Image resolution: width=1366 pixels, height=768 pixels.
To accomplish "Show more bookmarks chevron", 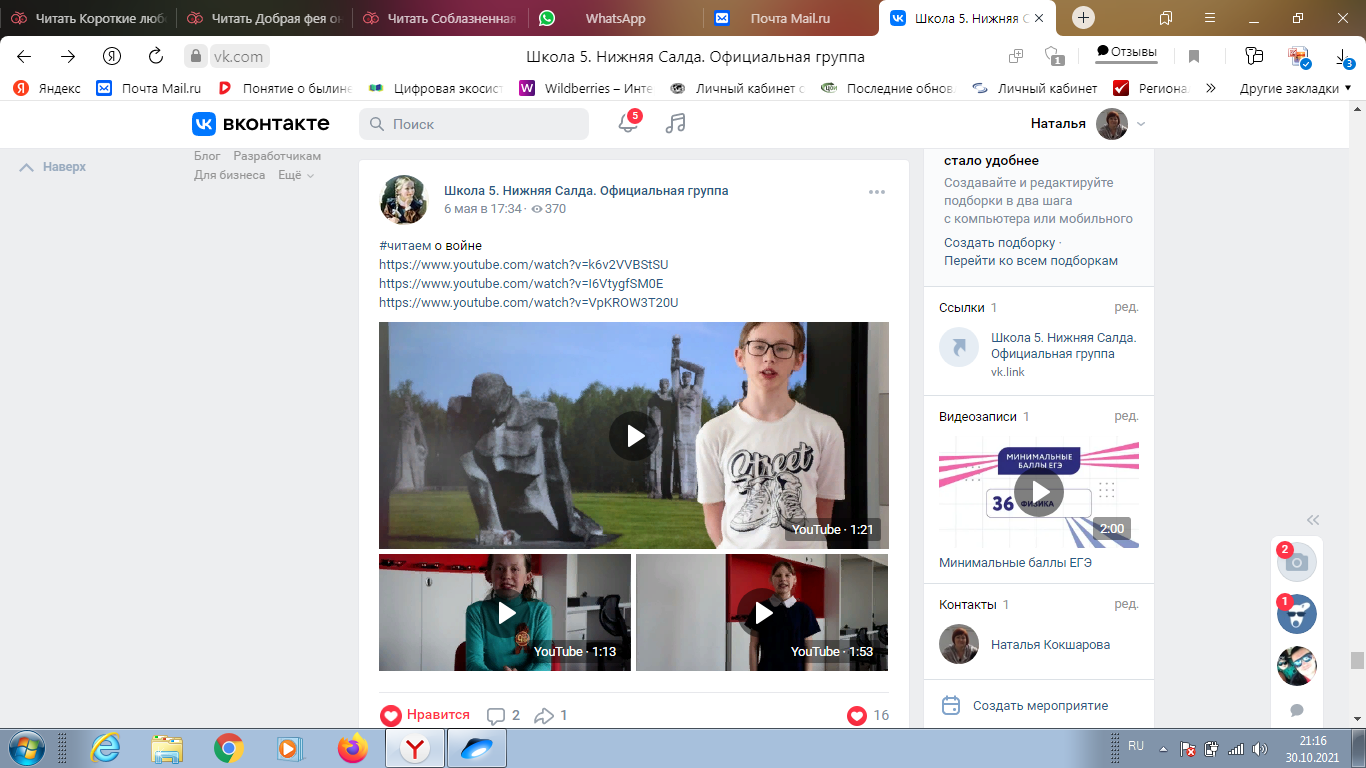I will 1211,88.
